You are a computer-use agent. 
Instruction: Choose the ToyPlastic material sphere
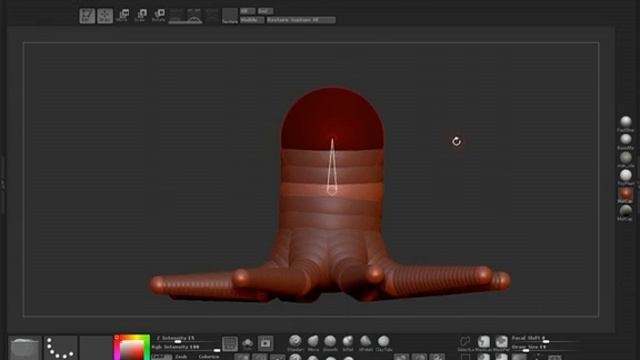[625, 177]
